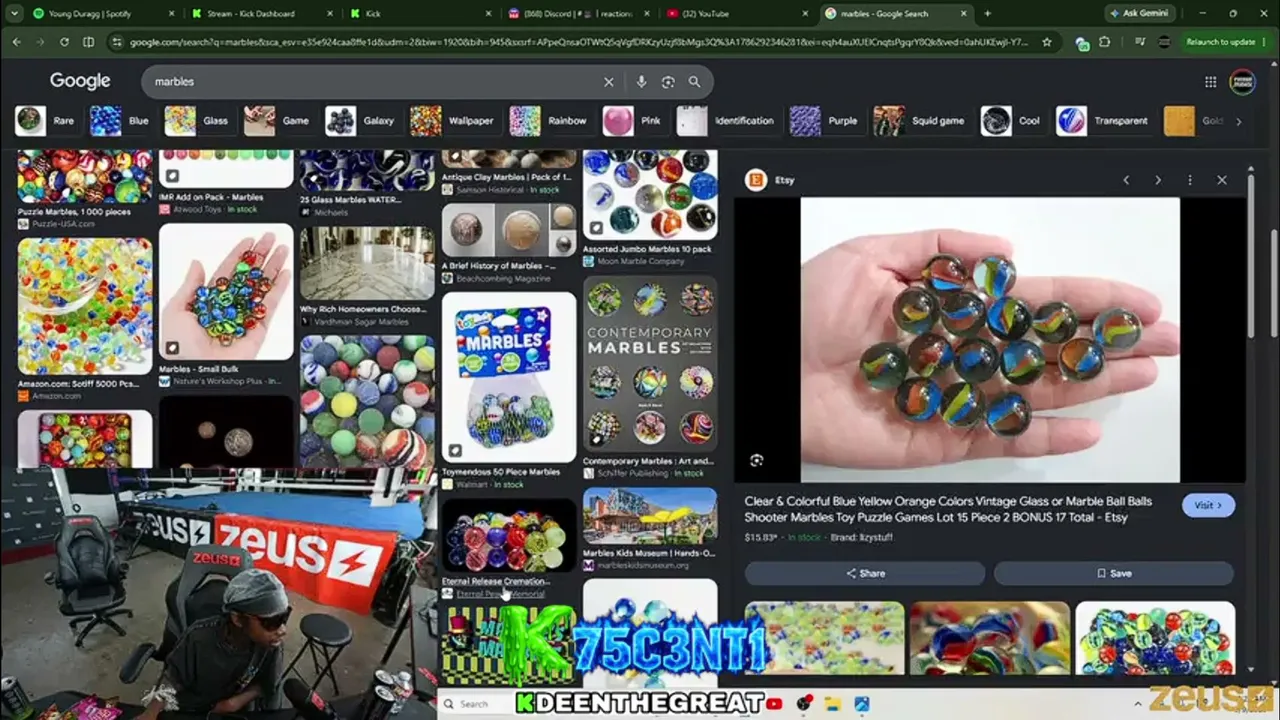Filter images by the Squid game chip
This screenshot has height=720, width=1280.
click(919, 121)
